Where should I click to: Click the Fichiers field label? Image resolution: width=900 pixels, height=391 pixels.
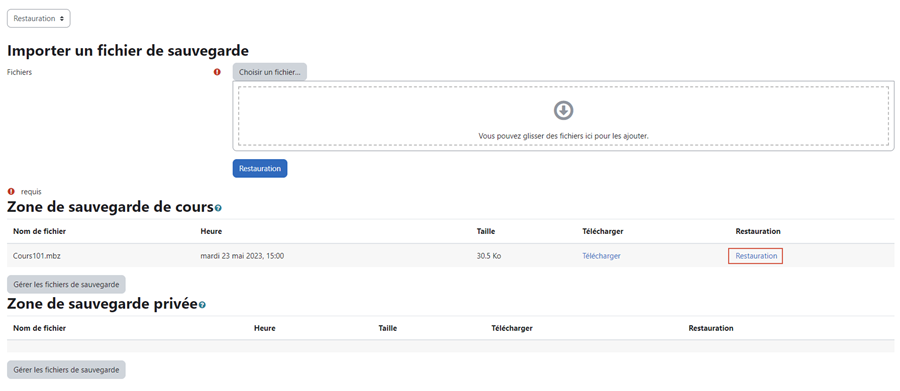point(20,72)
